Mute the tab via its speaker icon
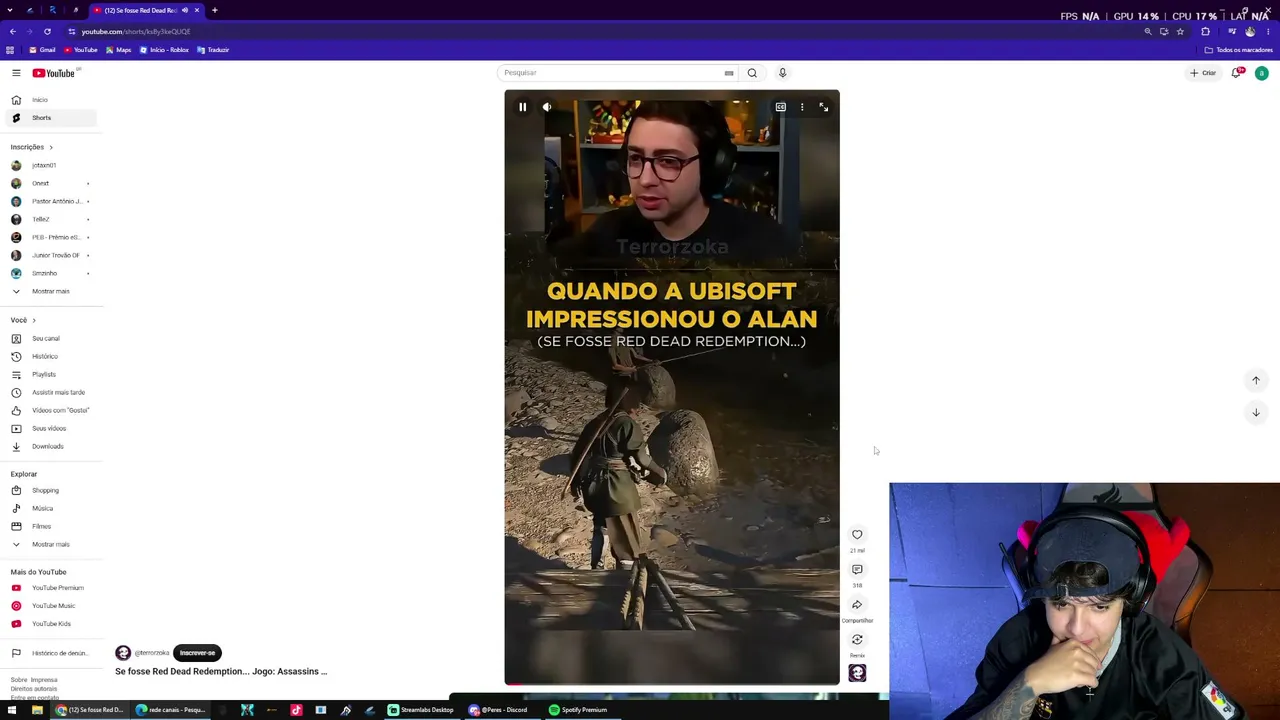Screen dimensions: 1280x720 (185, 10)
